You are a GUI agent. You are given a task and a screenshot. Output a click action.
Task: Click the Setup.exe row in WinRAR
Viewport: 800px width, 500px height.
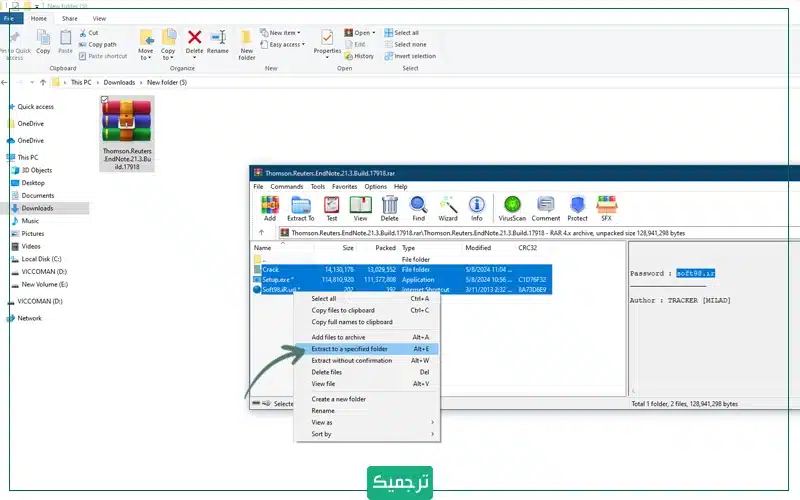pyautogui.click(x=402, y=280)
